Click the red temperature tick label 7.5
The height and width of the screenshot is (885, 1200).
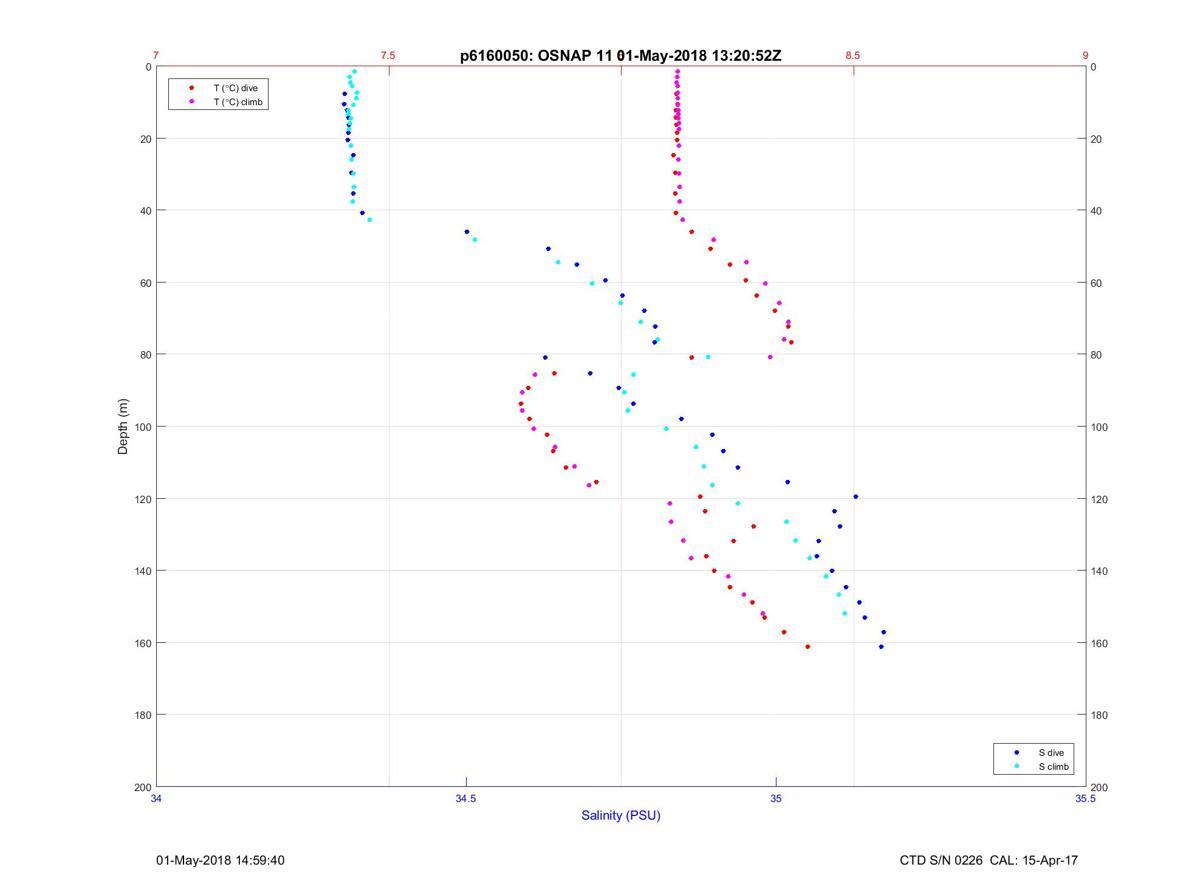pyautogui.click(x=388, y=56)
